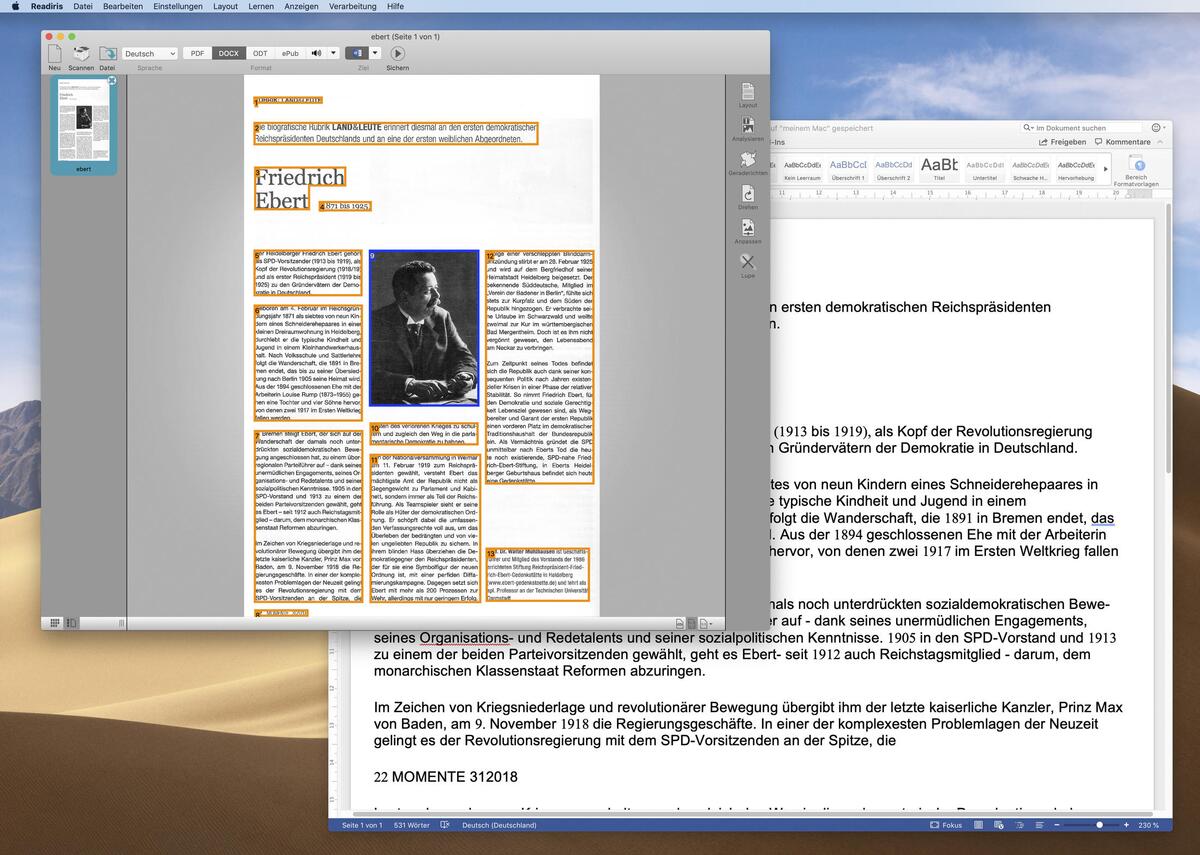The height and width of the screenshot is (855, 1200).
Task: Start a new document with the Neu icon
Action: [53, 52]
